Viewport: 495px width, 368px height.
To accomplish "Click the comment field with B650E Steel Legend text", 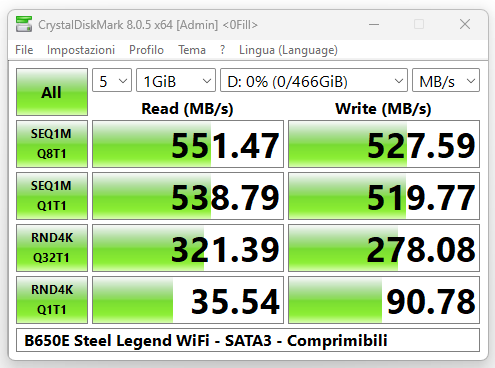I will coord(248,340).
